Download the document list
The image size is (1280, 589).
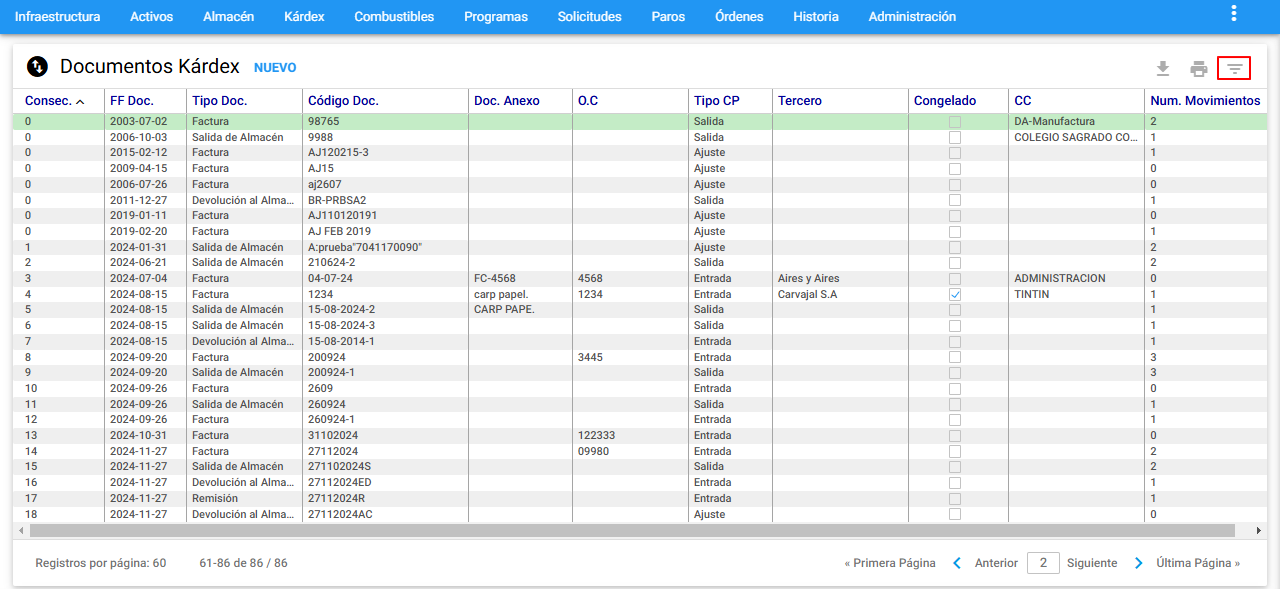[1162, 68]
